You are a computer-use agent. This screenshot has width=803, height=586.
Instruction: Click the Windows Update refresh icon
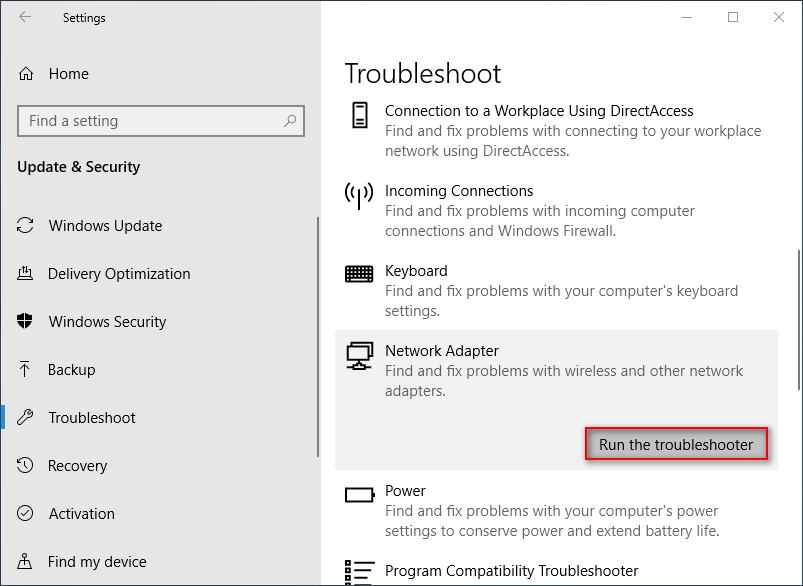[26, 226]
